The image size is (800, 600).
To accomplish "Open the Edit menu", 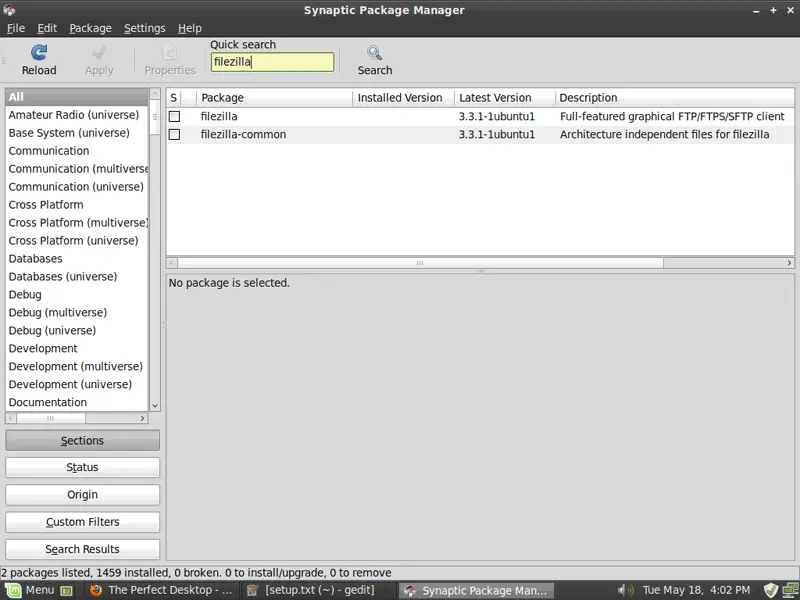I will [x=47, y=28].
